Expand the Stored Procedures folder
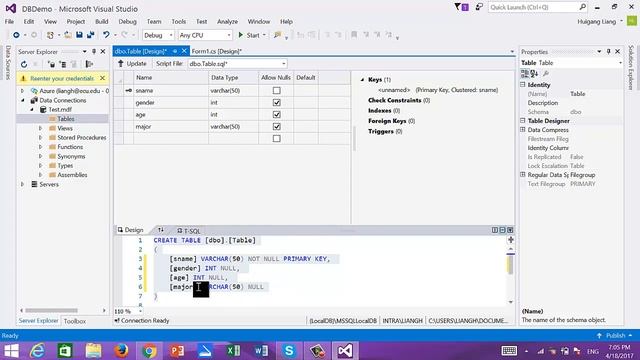Viewport: 640px width, 360px height. click(x=40, y=138)
